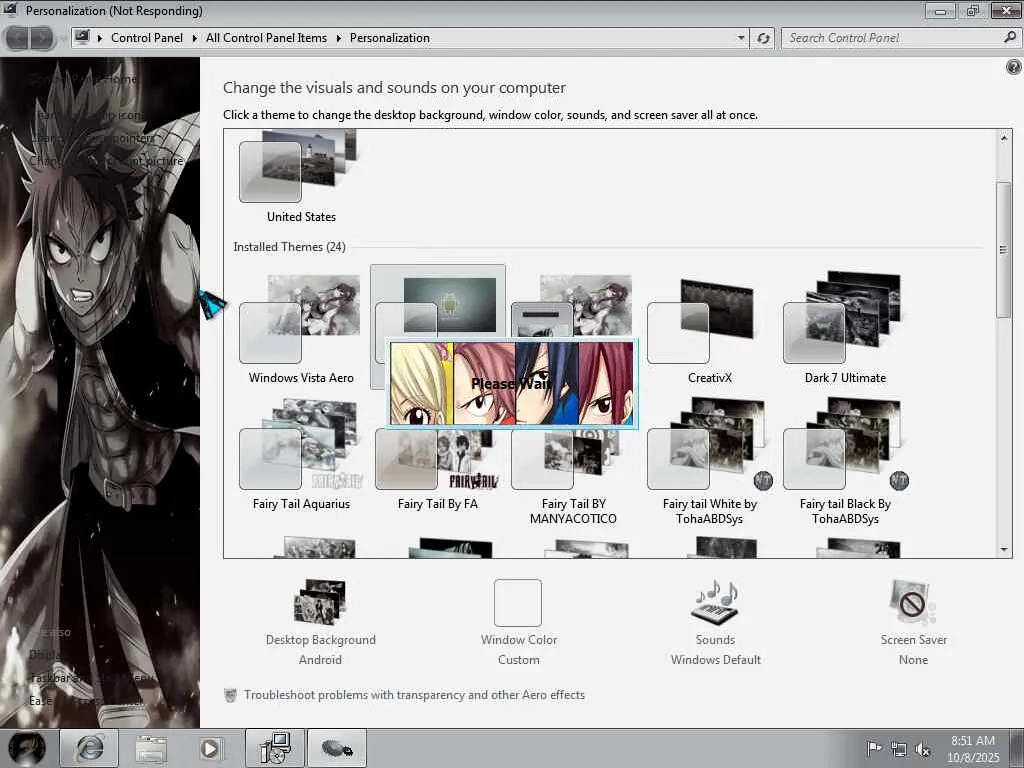This screenshot has width=1024, height=768.
Task: Click the Installed Themes (24) header
Action: click(289, 247)
